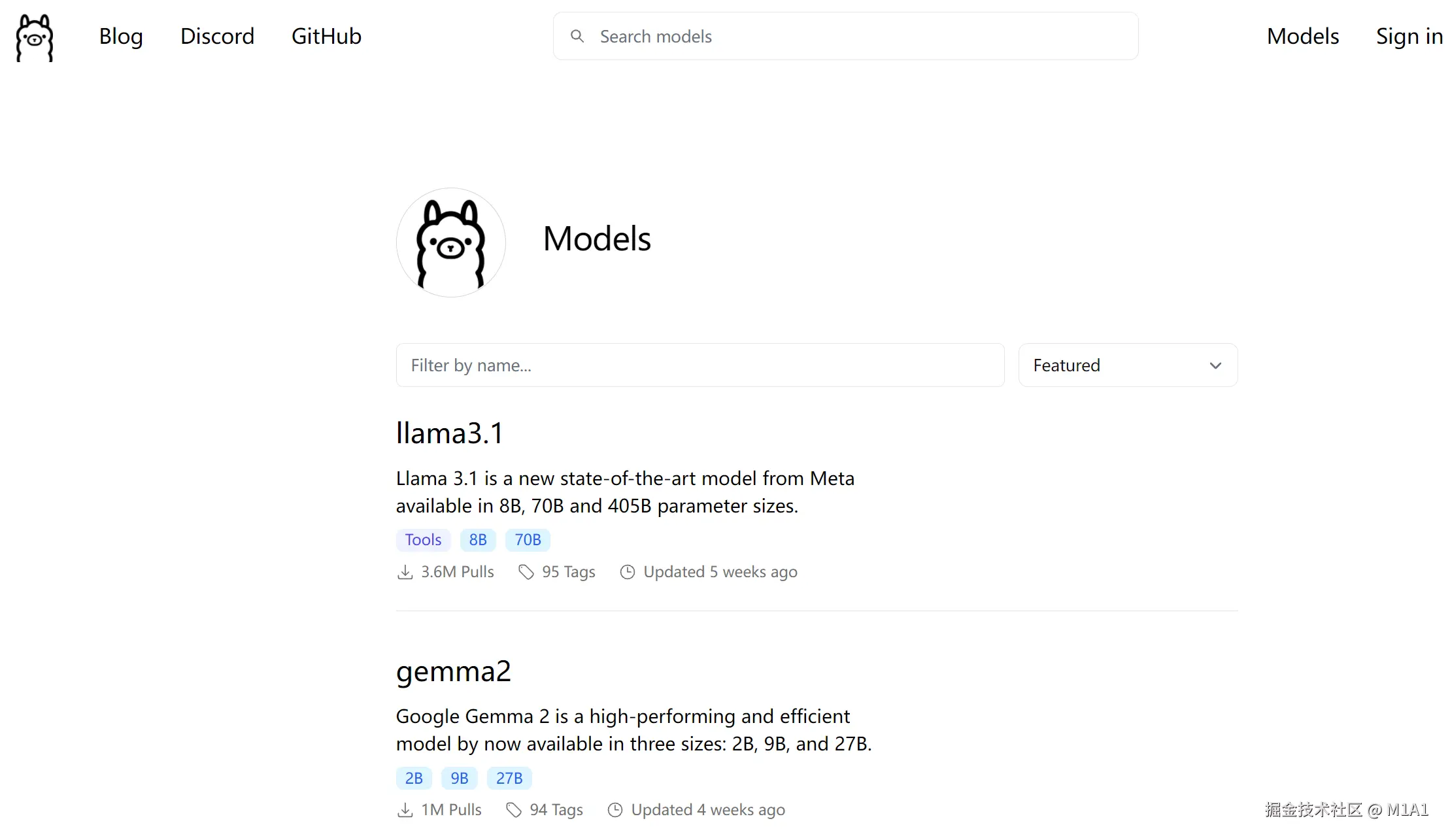Click the tag icon beside 95 Tags

(x=526, y=572)
